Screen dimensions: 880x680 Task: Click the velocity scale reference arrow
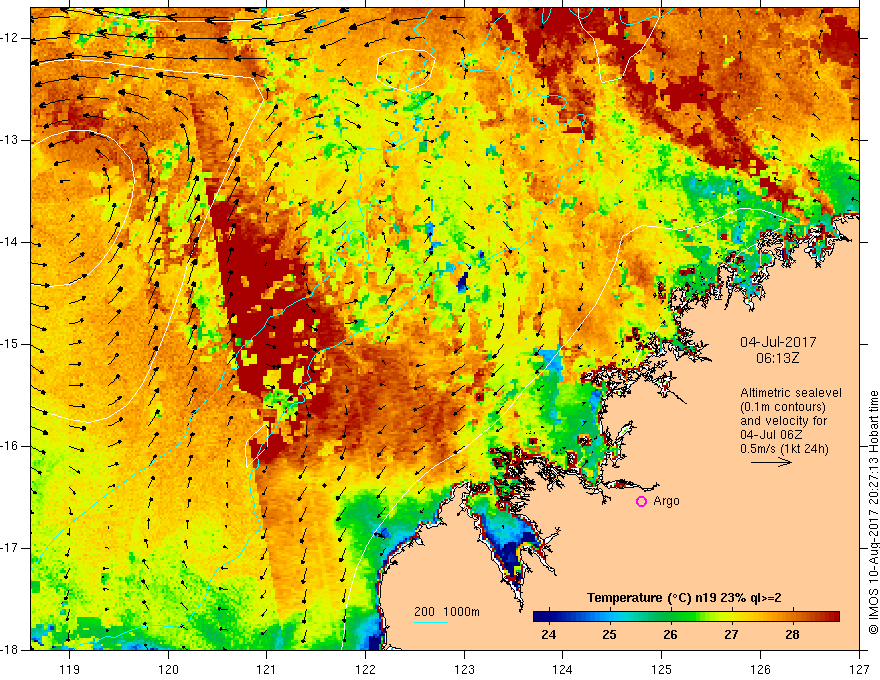pos(771,462)
